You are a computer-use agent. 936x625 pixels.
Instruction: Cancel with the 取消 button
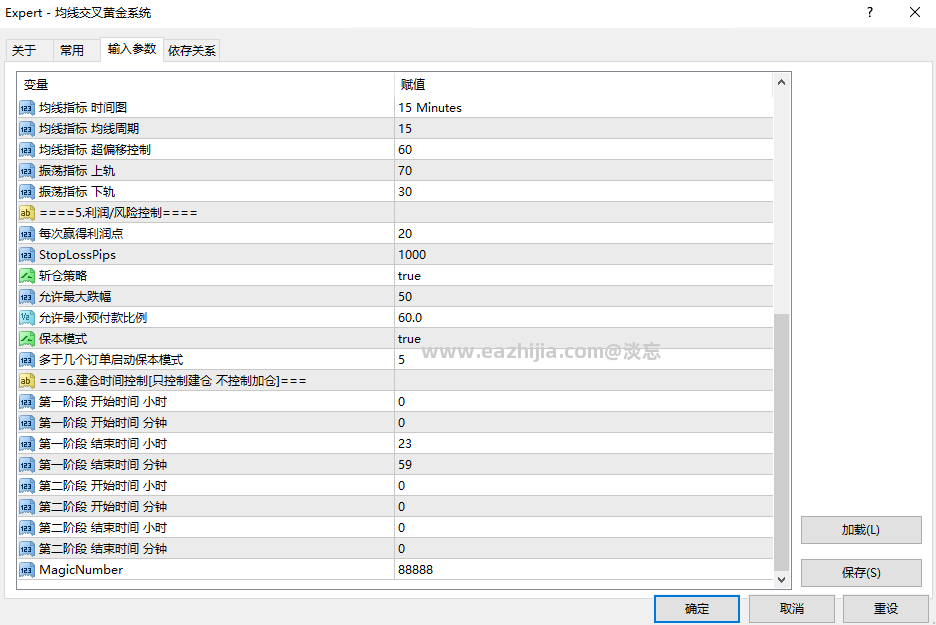[x=792, y=609]
